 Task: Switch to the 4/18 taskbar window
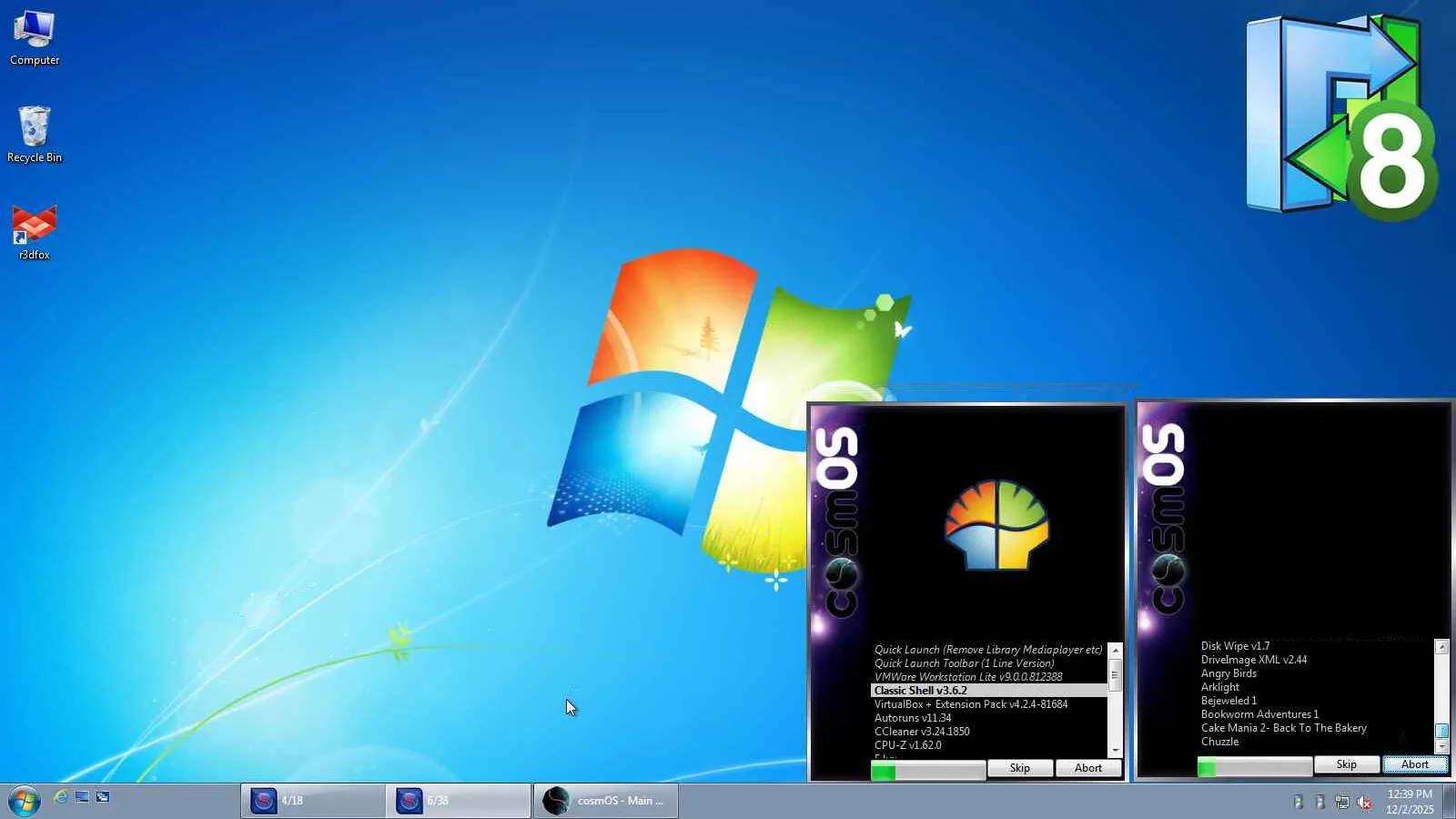coord(312,801)
